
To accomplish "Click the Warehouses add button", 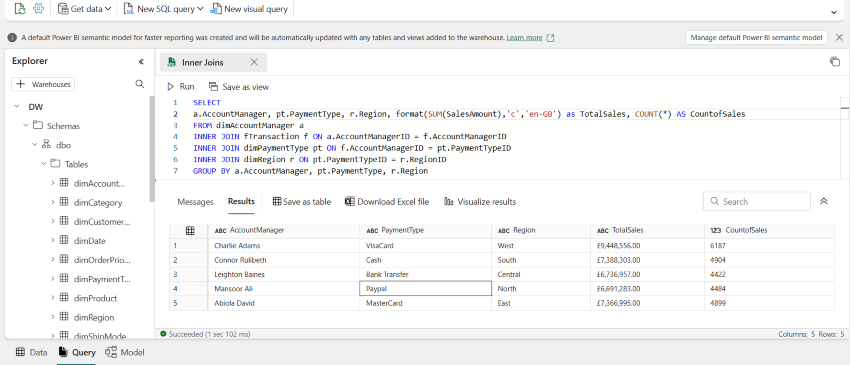I will click(x=43, y=84).
